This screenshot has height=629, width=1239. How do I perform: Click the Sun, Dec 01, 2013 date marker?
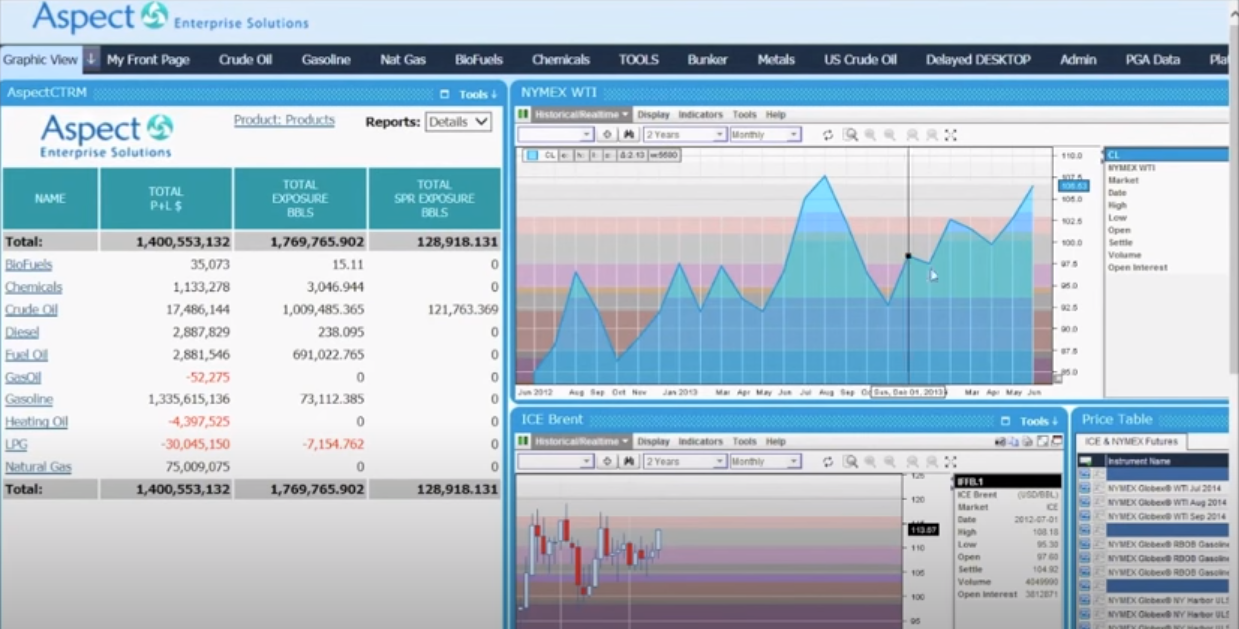[x=908, y=393]
